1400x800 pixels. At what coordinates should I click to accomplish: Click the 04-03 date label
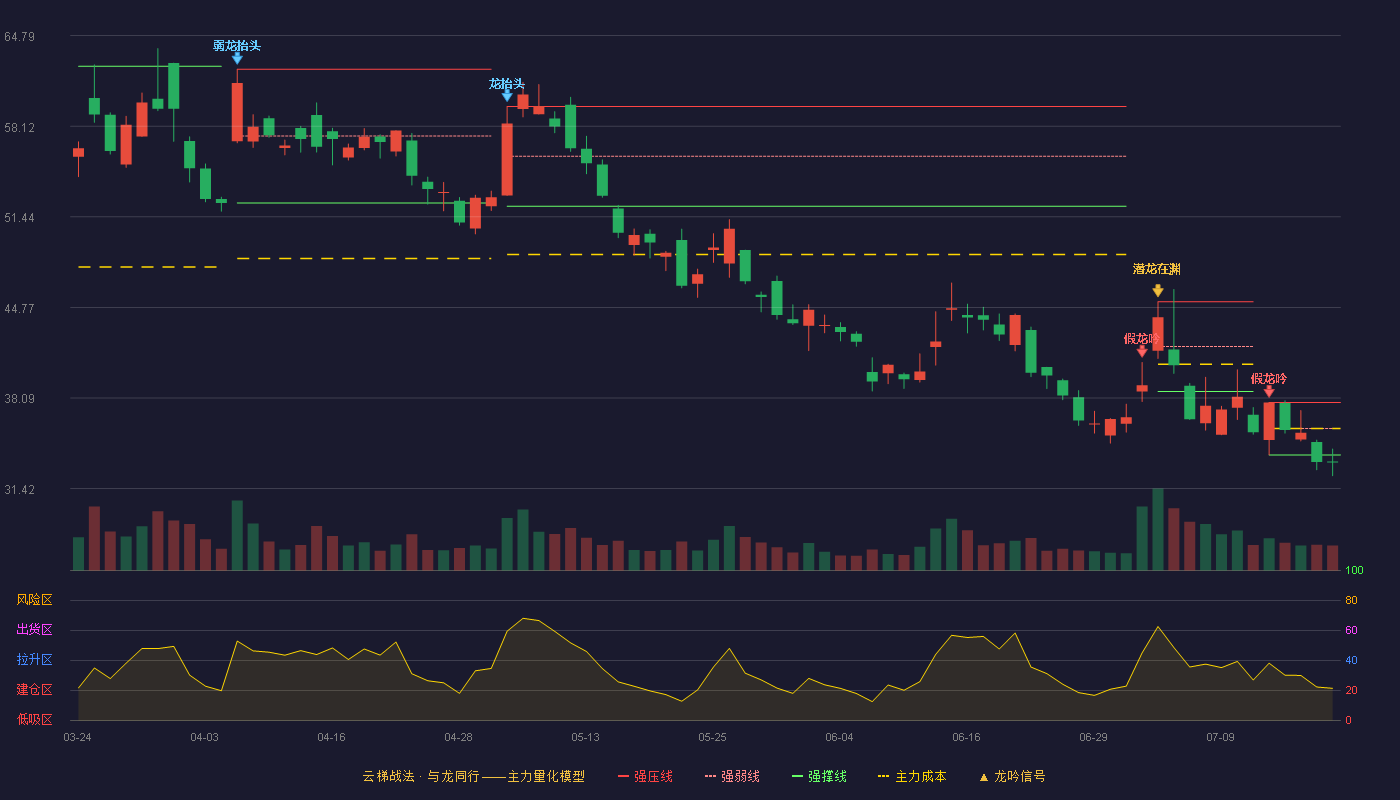pyautogui.click(x=204, y=737)
